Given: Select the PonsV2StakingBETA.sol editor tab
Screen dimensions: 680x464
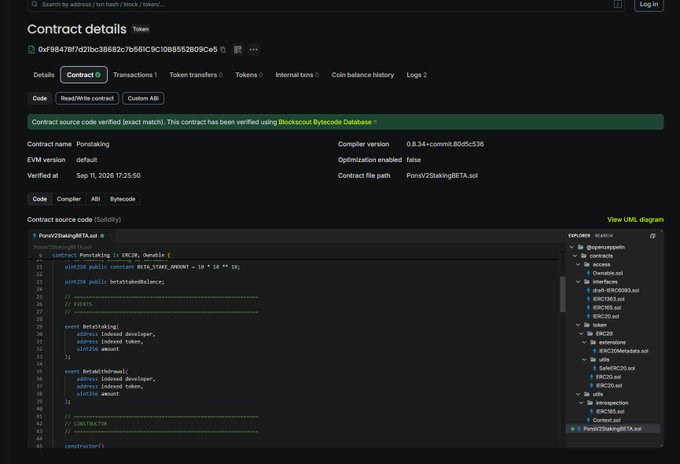Looking at the screenshot, I should click(71, 236).
